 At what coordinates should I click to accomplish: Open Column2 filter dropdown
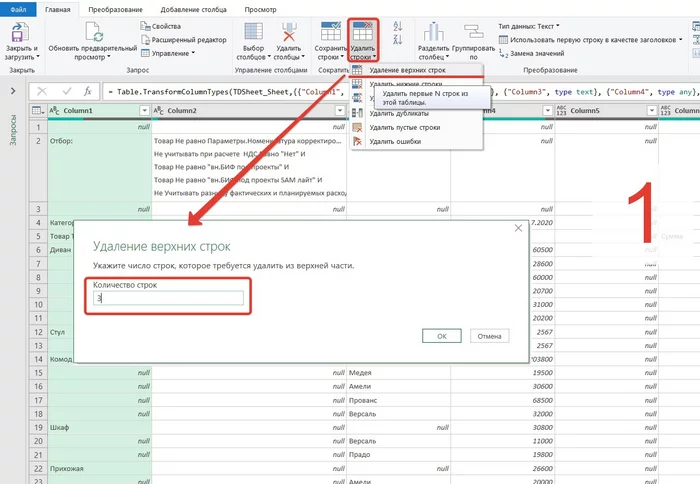[340, 110]
